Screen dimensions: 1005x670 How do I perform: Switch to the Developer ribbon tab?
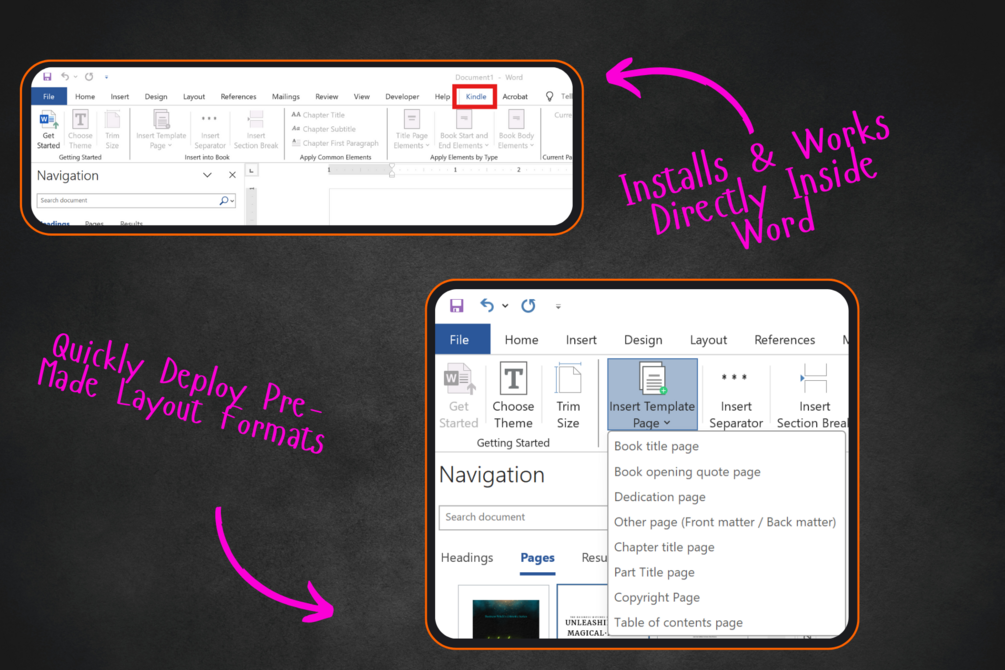click(x=402, y=97)
